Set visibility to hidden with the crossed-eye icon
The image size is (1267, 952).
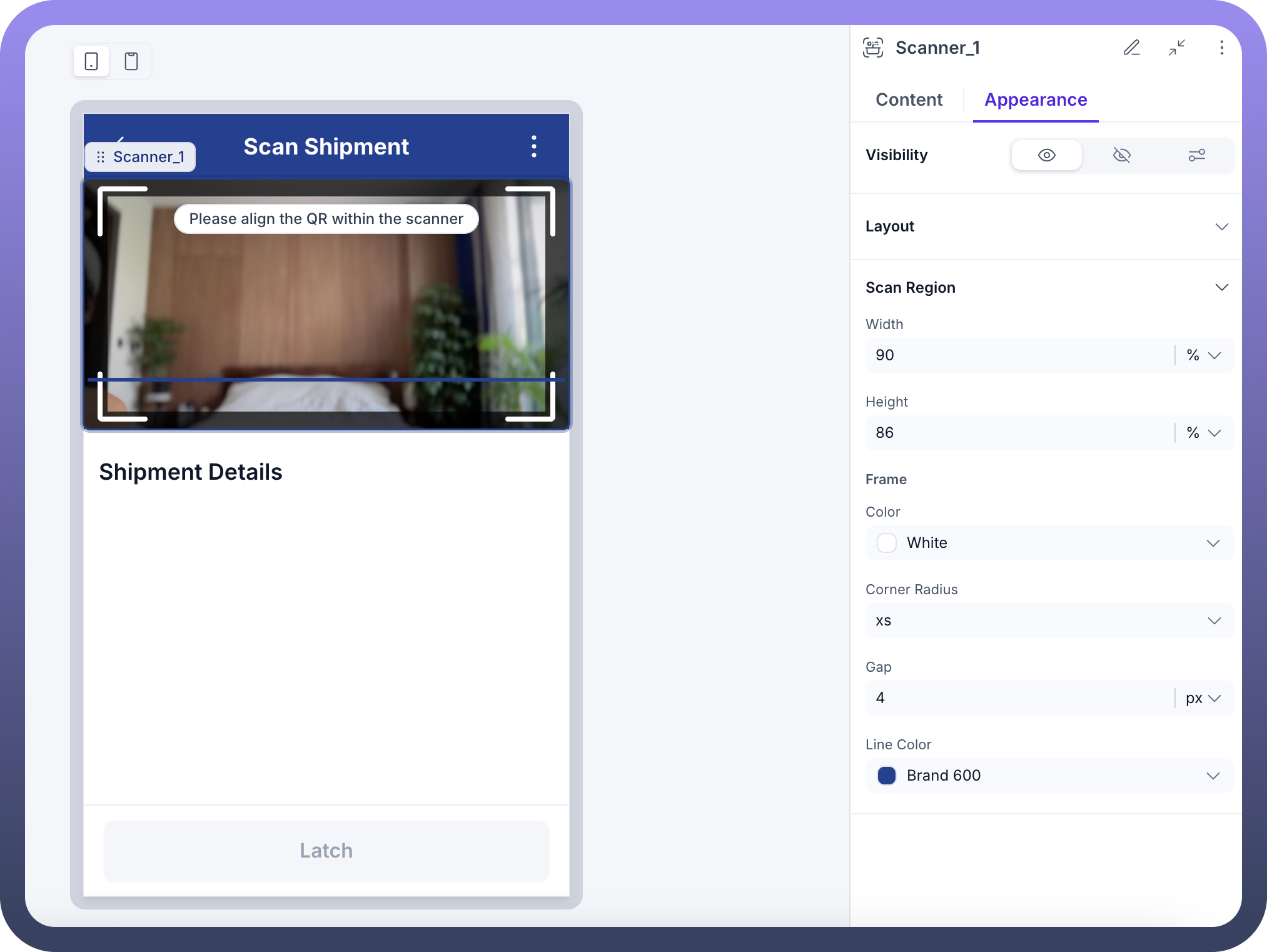[1121, 155]
